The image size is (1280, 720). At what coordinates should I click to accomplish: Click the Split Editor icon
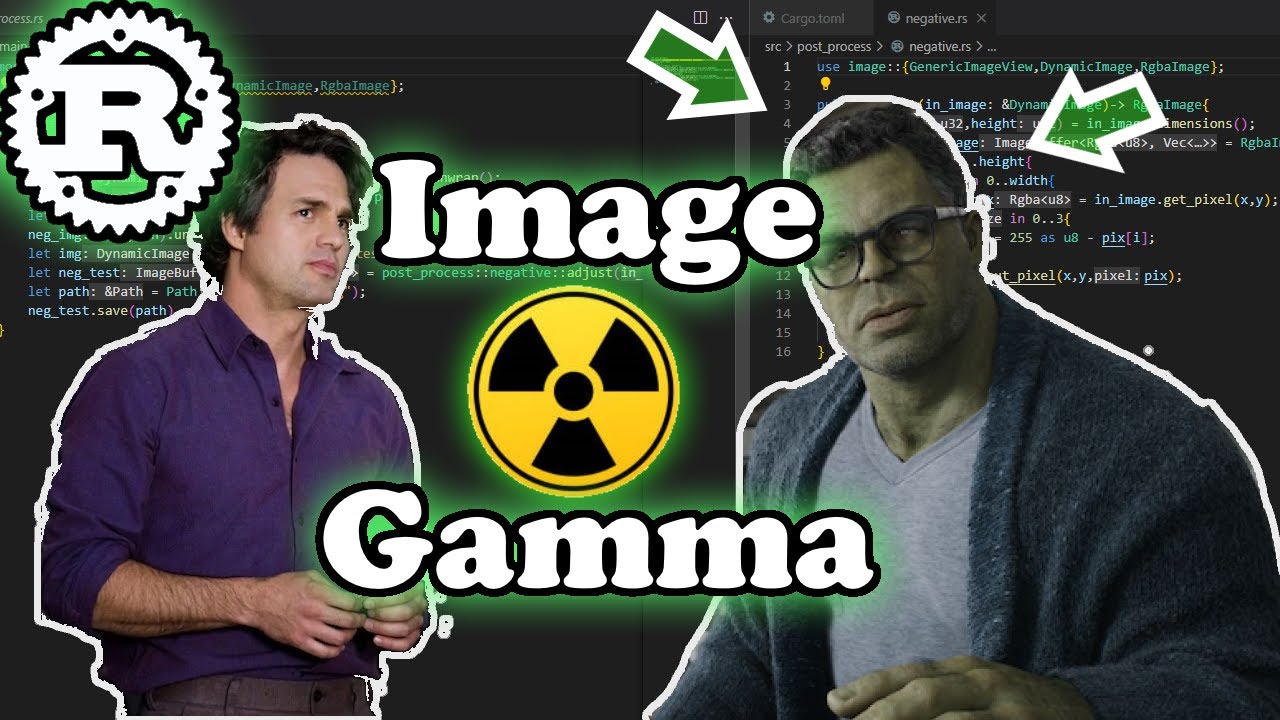pyautogui.click(x=700, y=18)
